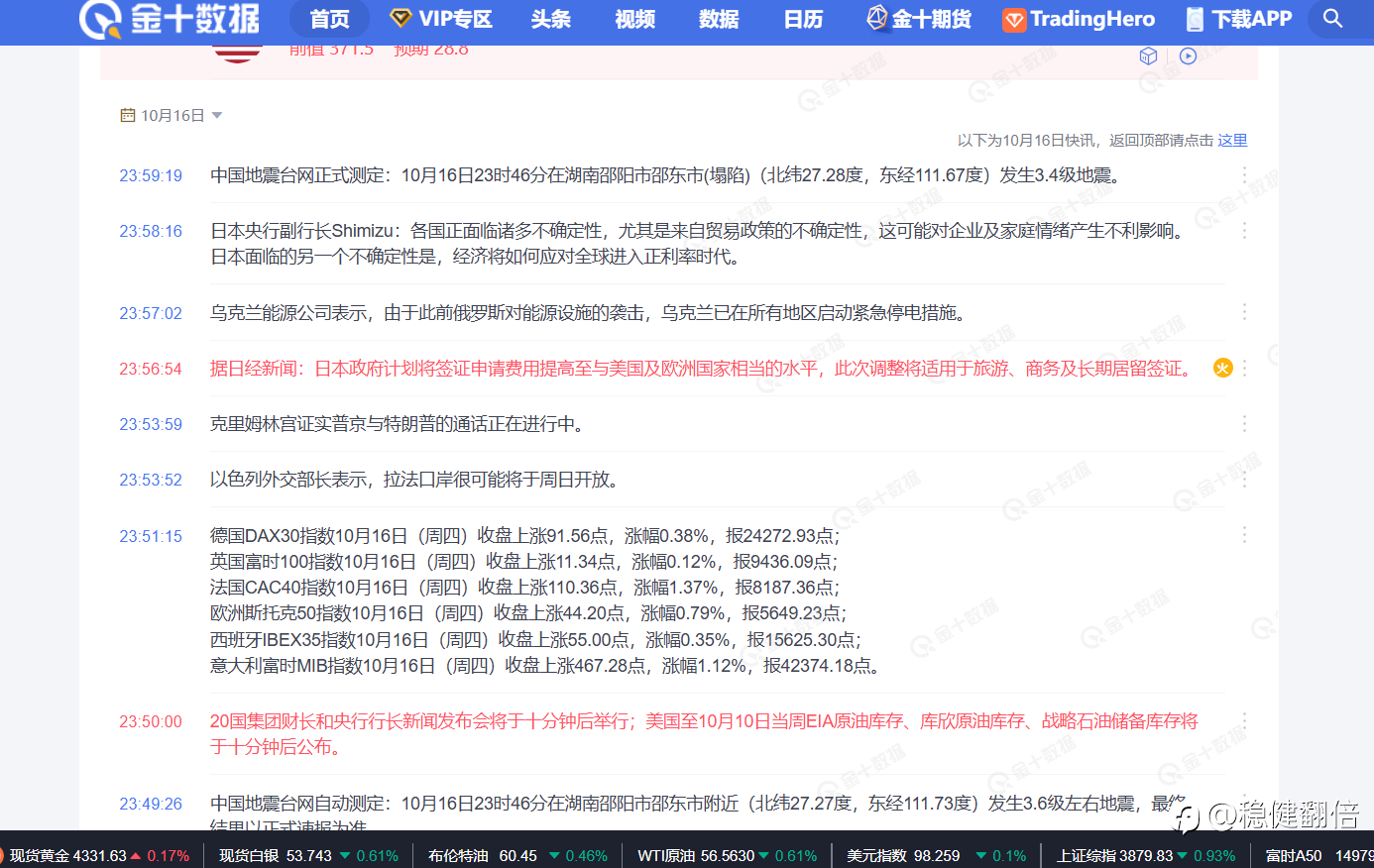Switch to the 头条 section

551,19
